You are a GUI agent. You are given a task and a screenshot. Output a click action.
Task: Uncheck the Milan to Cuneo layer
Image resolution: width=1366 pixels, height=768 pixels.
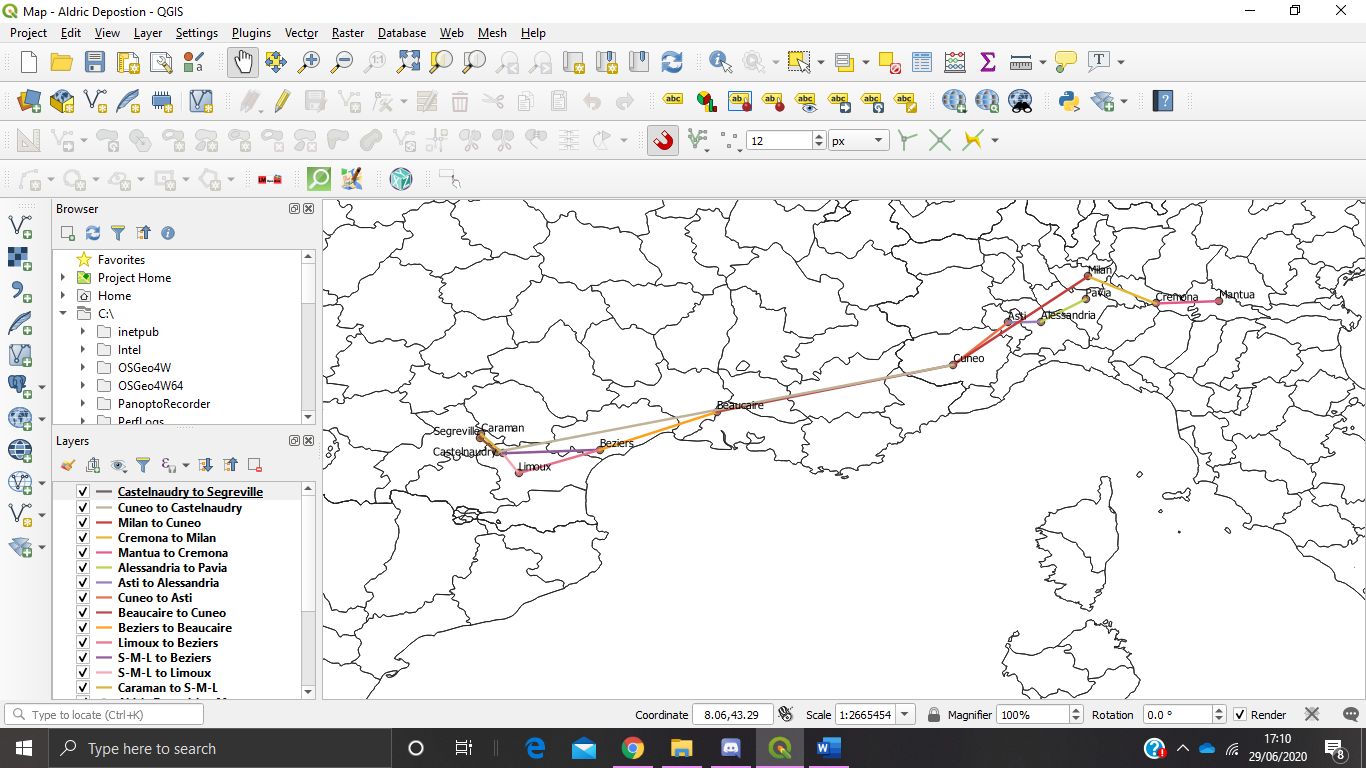(x=84, y=523)
